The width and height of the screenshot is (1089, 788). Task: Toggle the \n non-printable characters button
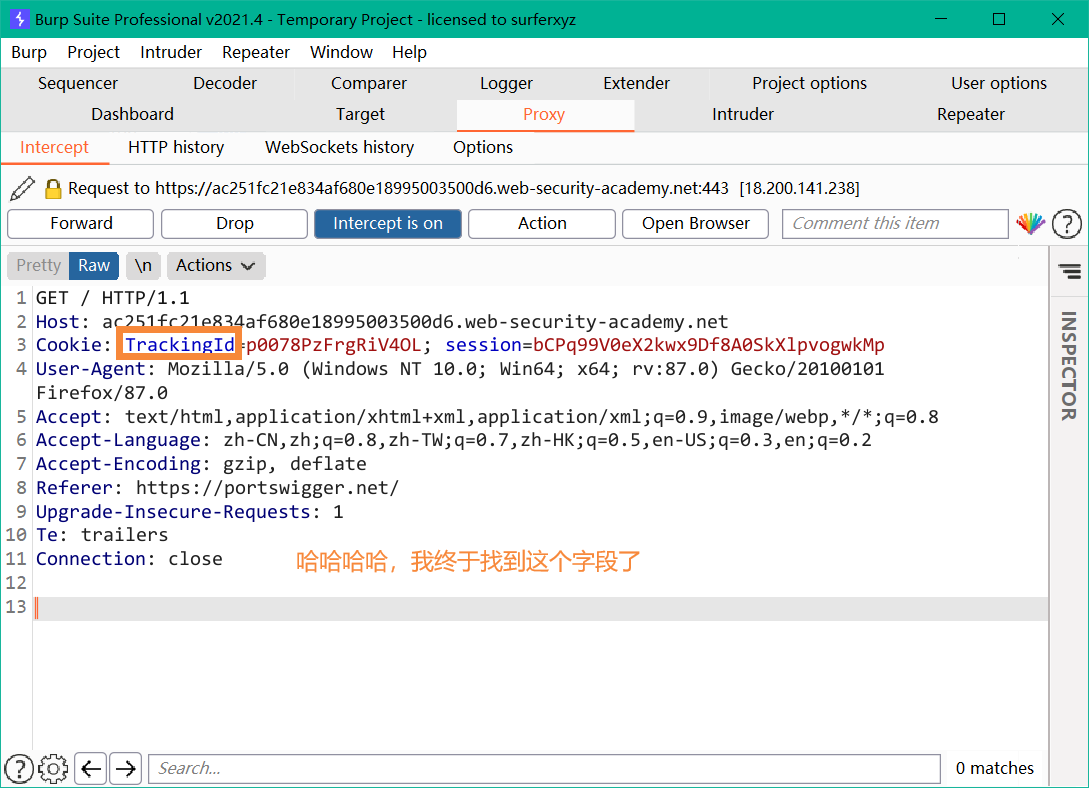point(143,265)
